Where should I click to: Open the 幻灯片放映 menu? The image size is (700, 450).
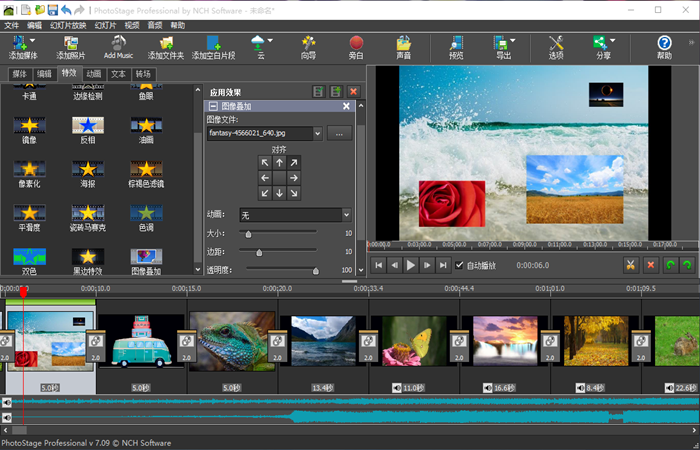click(x=68, y=24)
